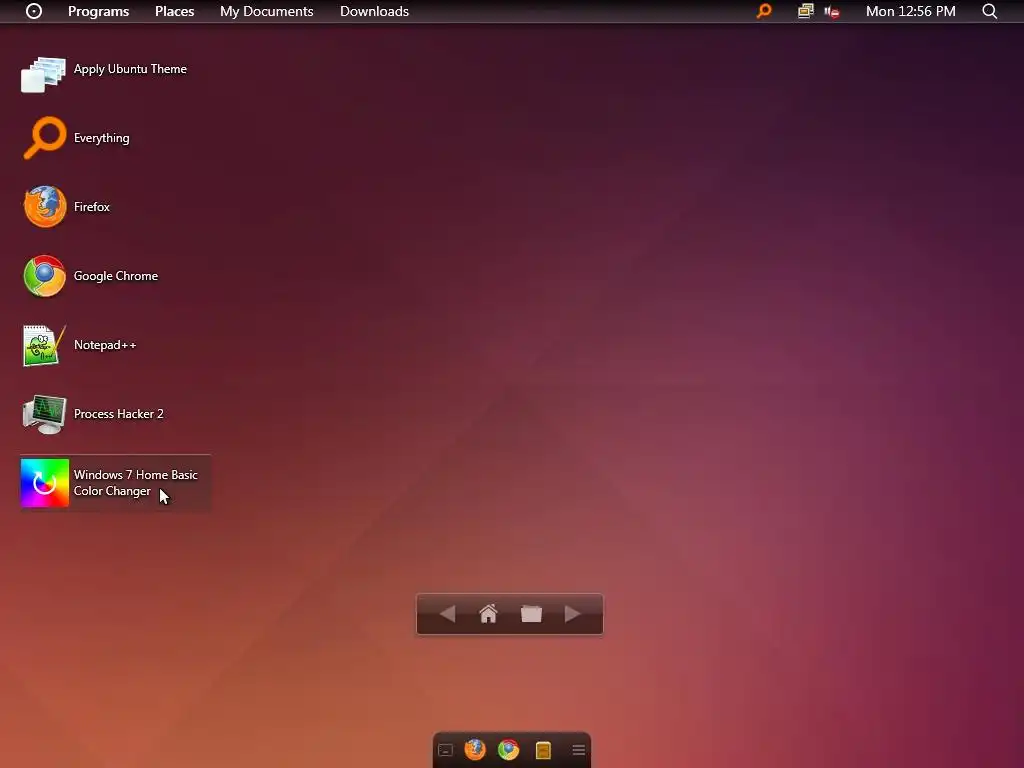Click the Process Hacker 2 label
1024x768 pixels.
pyautogui.click(x=118, y=413)
